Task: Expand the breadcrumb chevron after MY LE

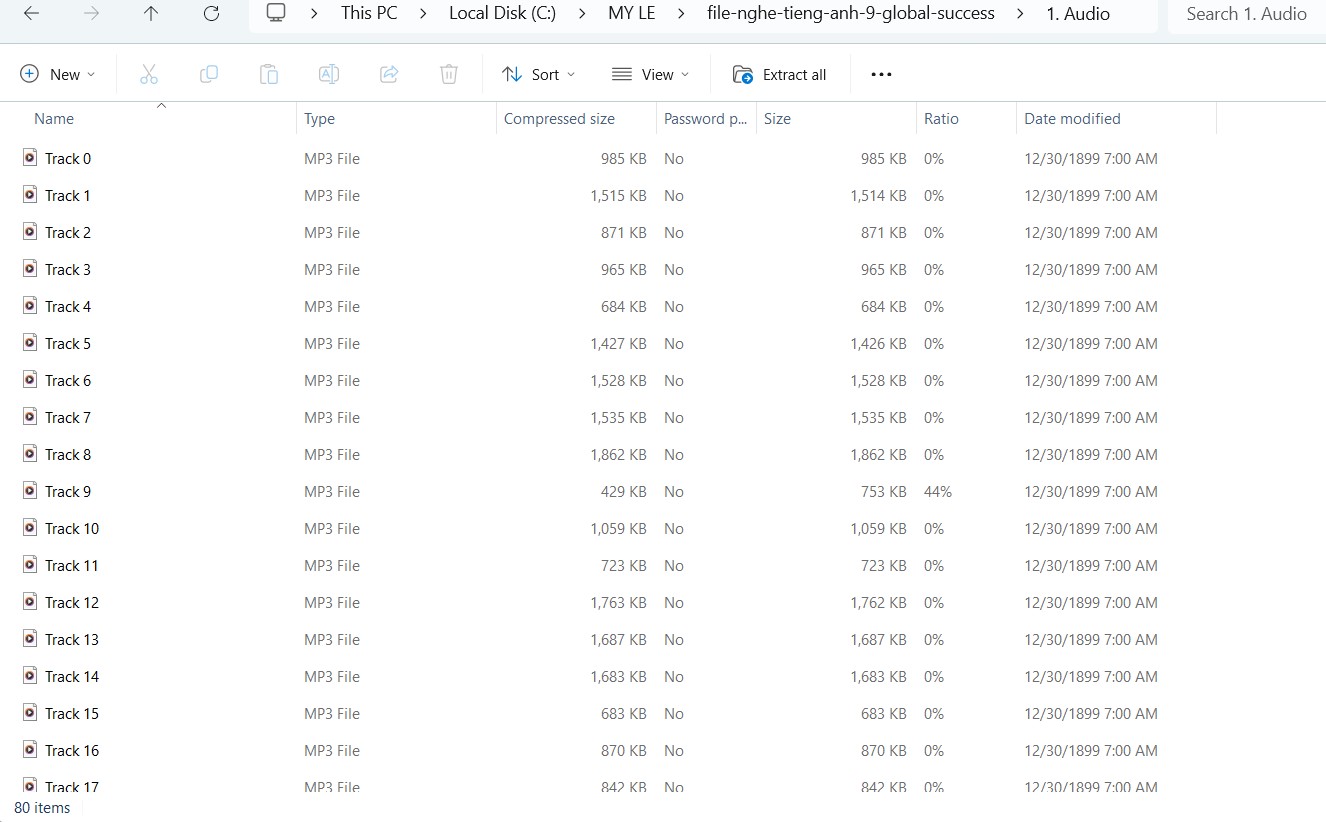Action: tap(679, 13)
